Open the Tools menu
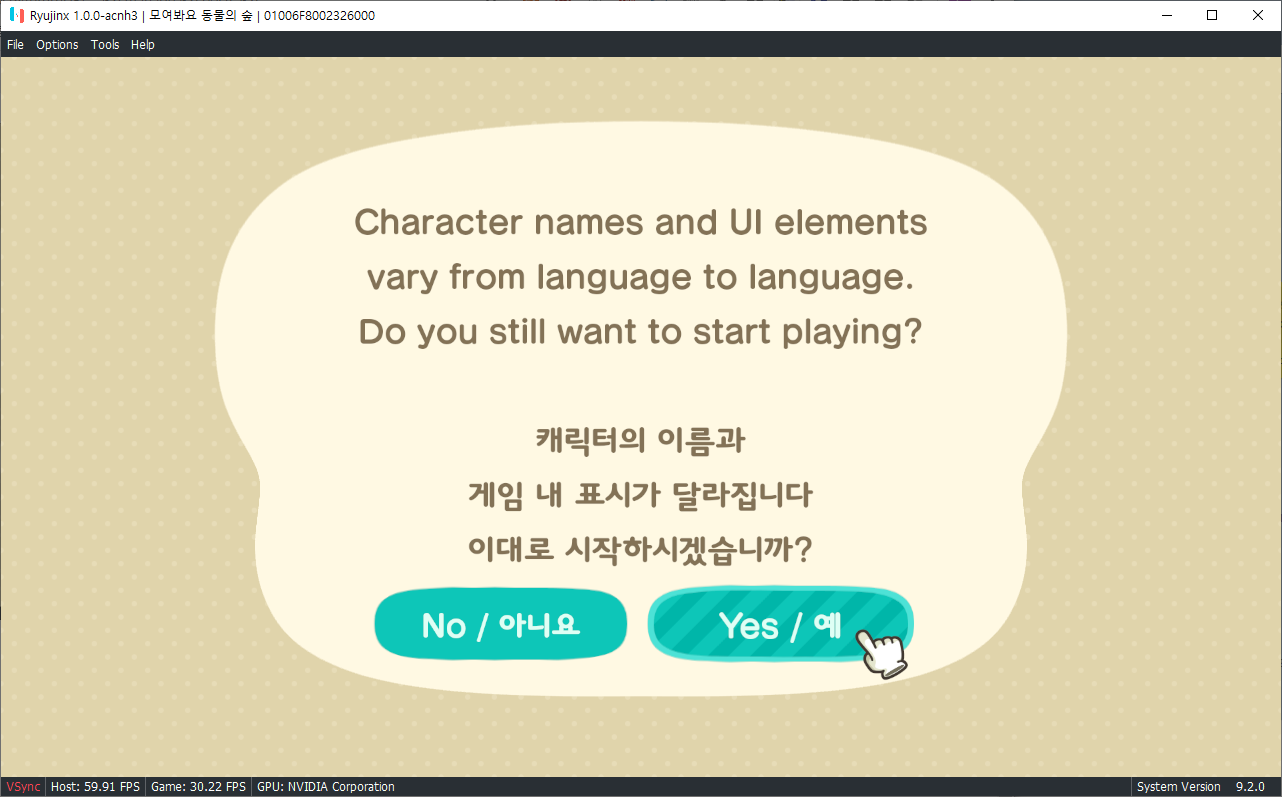1282x797 pixels. pos(105,45)
